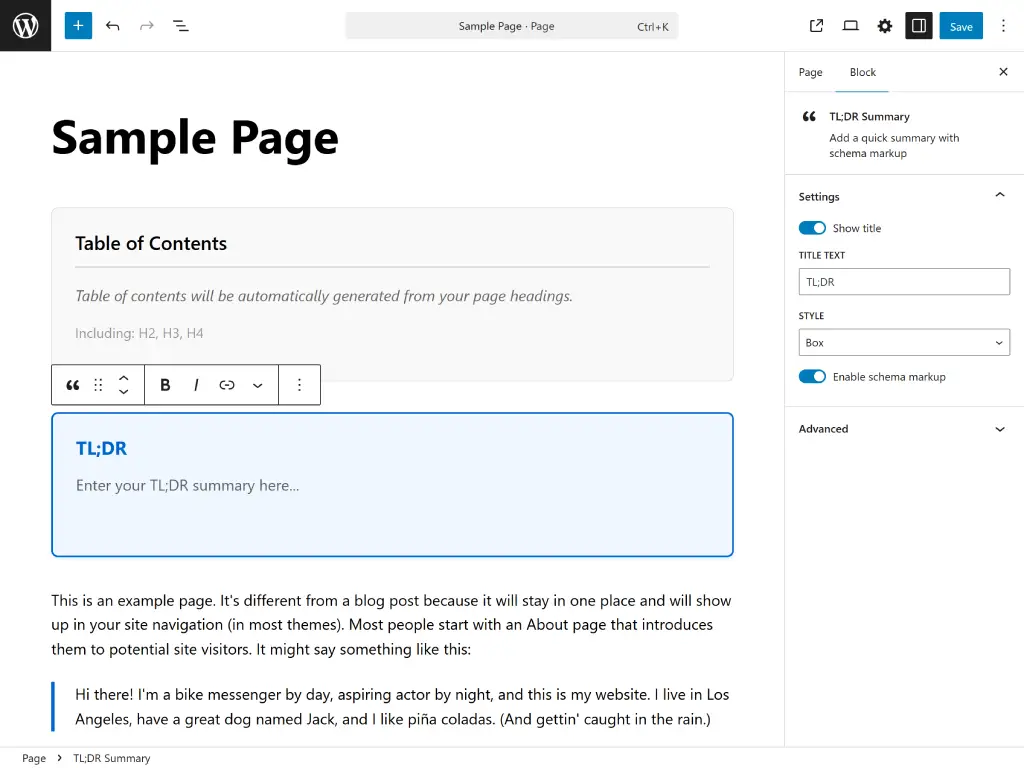Turn off Enable schema markup toggle
Image resolution: width=1024 pixels, height=768 pixels.
coord(812,377)
